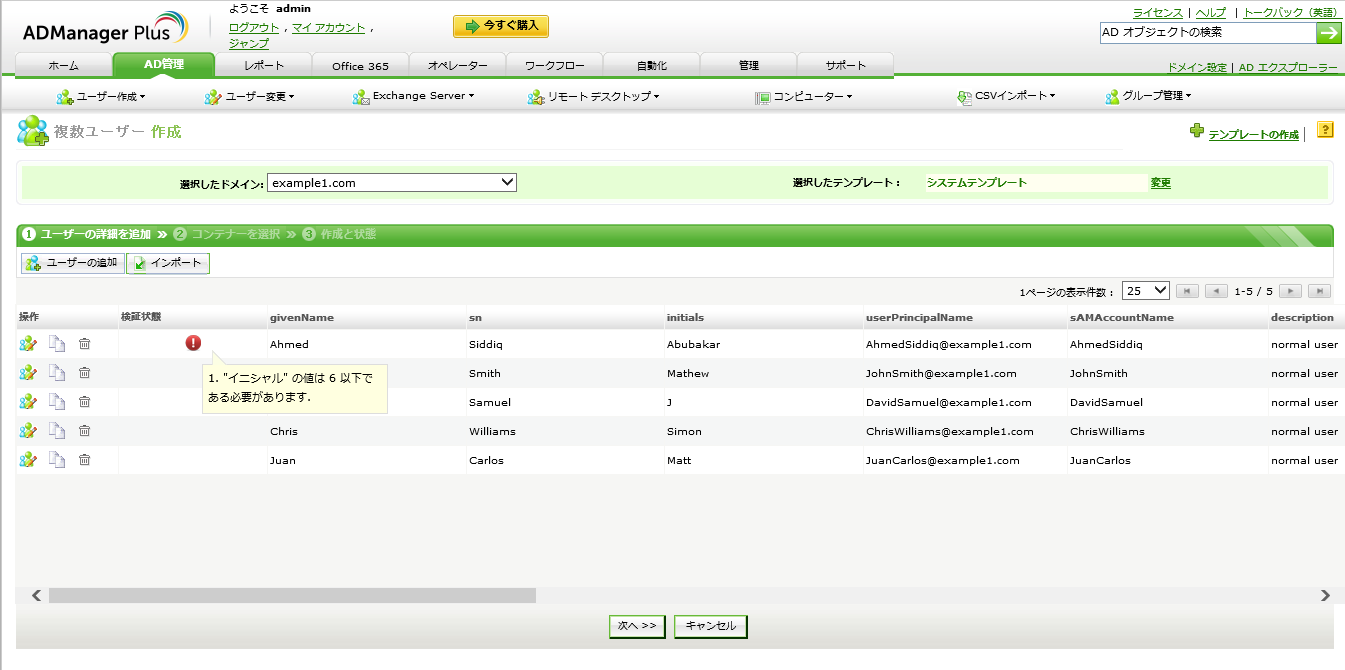Delete the DavidSamuel user row
This screenshot has height=670, width=1345.
(85, 402)
